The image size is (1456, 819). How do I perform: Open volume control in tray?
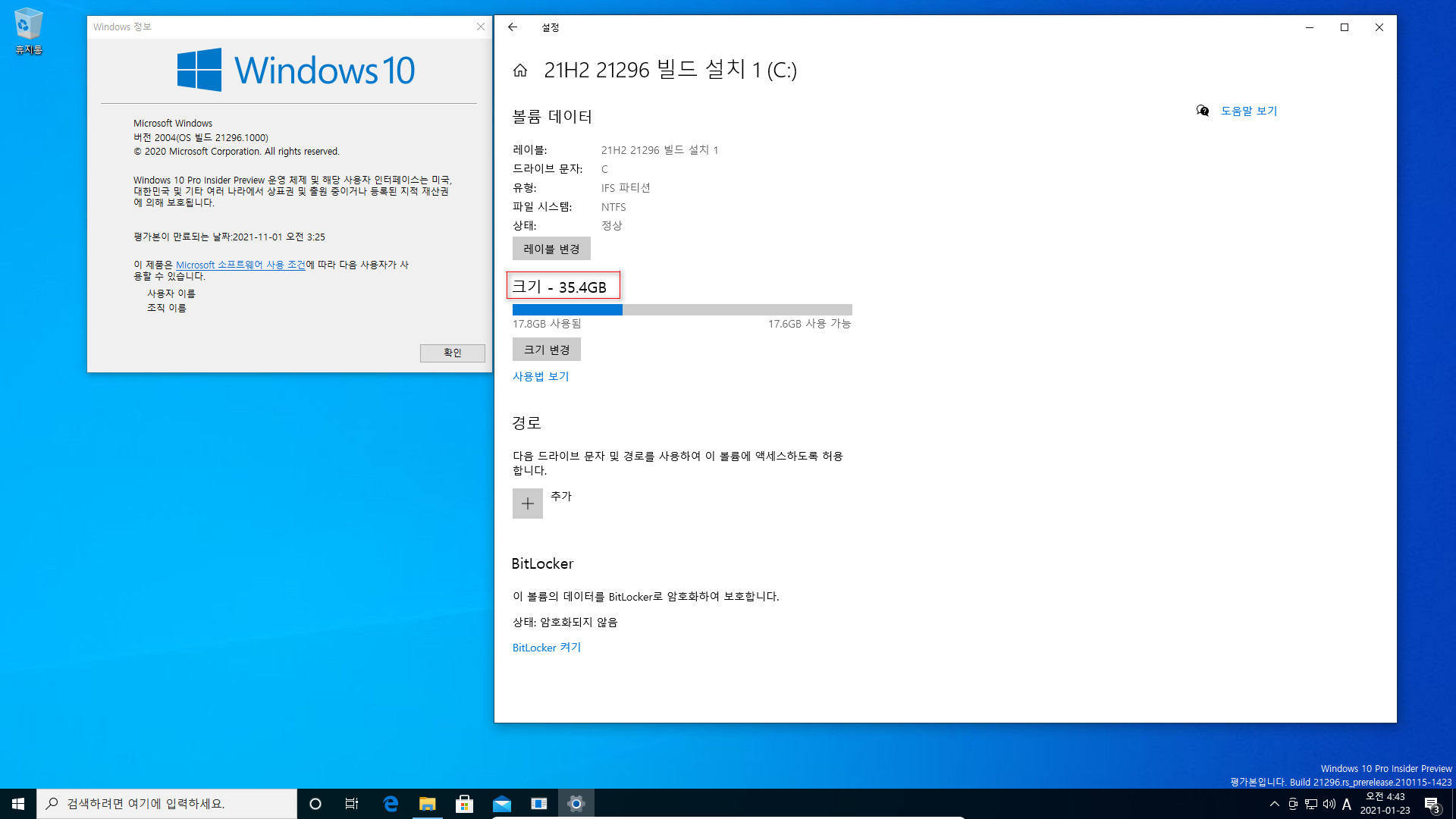click(x=1329, y=804)
